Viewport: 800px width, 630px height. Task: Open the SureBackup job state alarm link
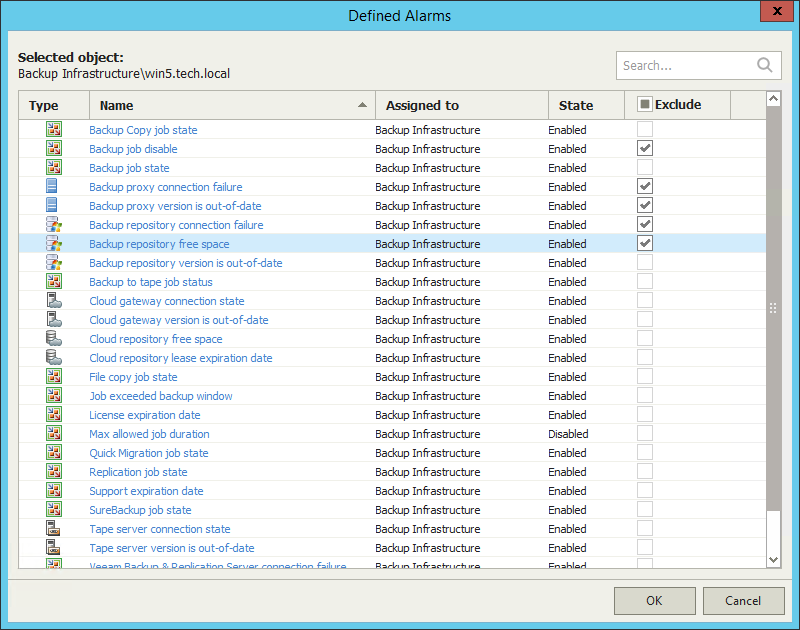[x=140, y=510]
